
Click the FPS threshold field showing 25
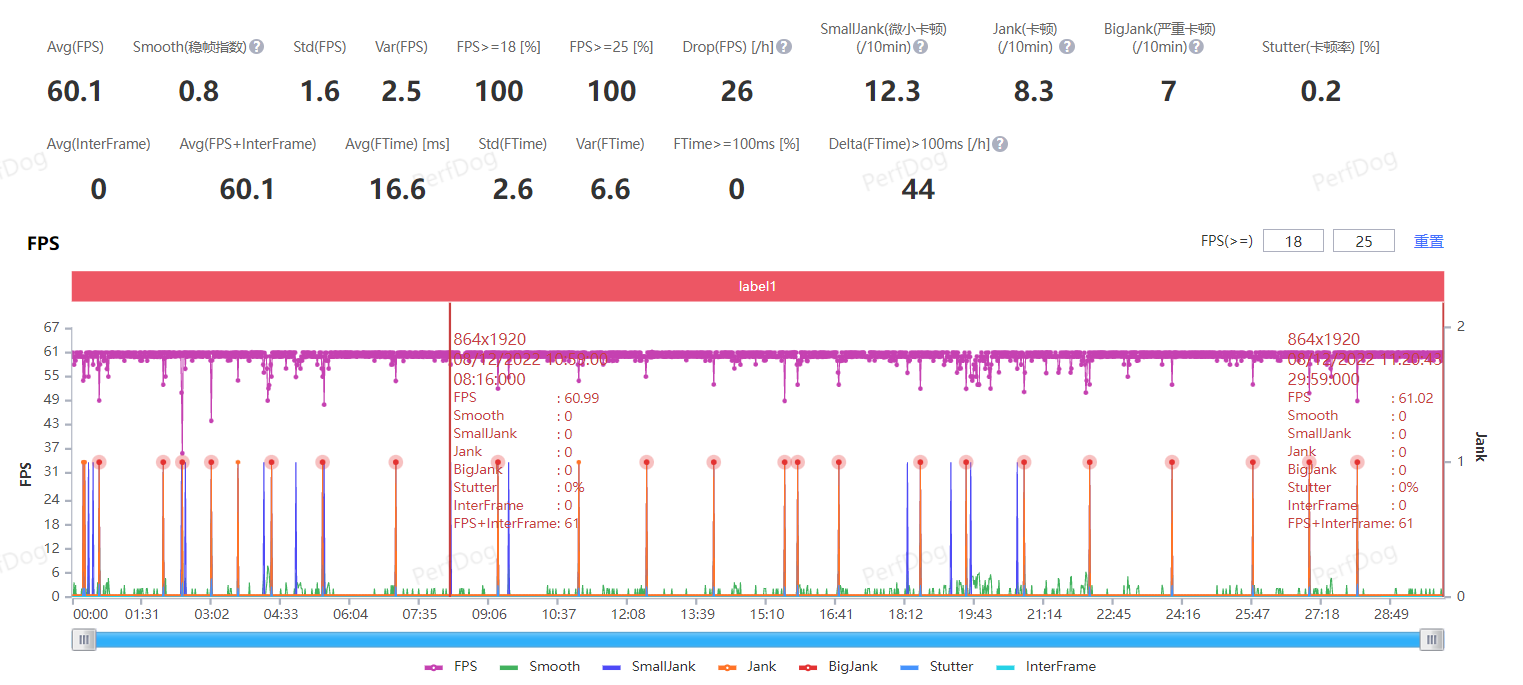1363,241
